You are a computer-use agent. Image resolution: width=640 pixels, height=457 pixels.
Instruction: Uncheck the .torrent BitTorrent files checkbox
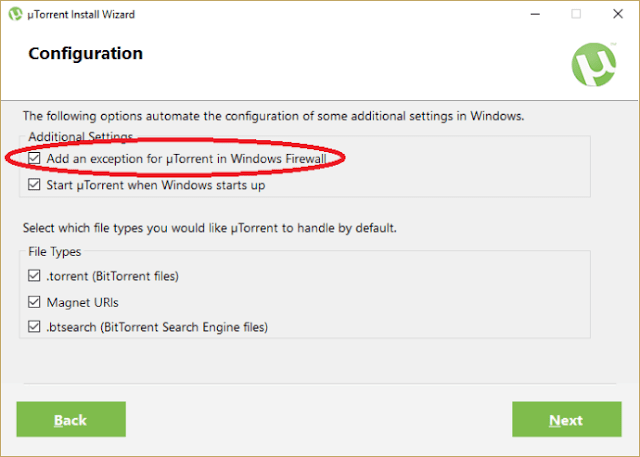34,275
